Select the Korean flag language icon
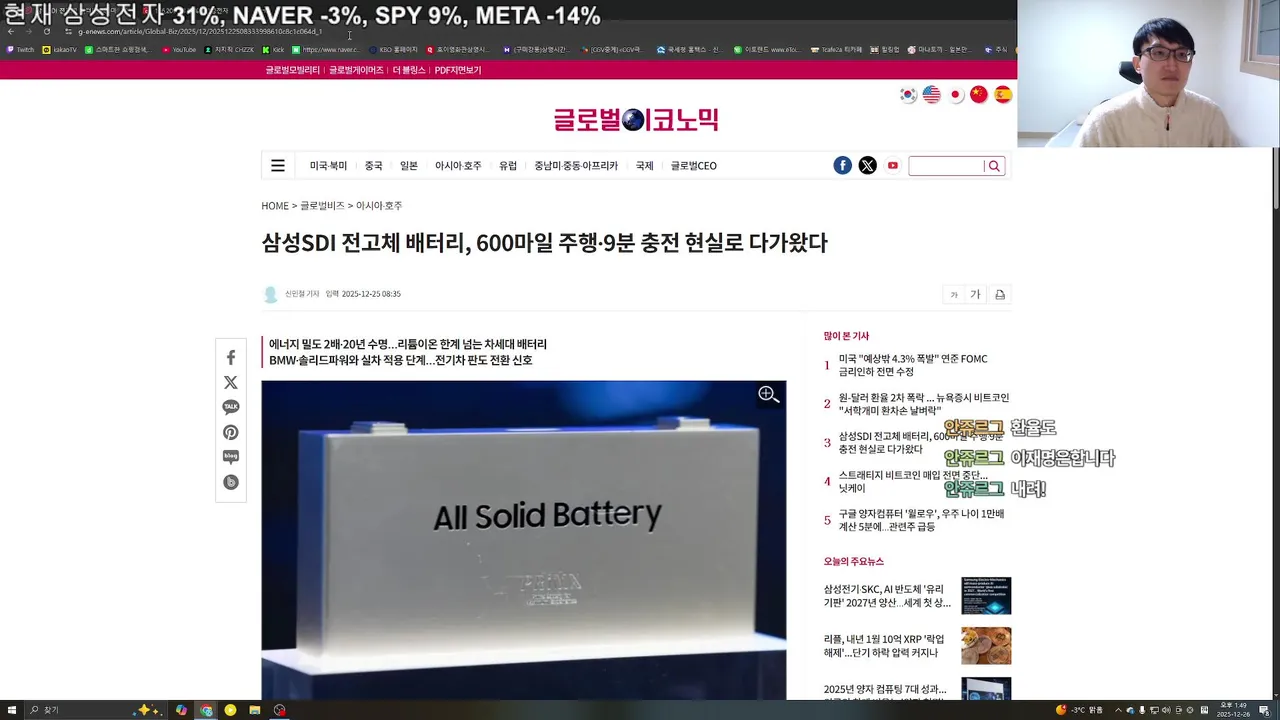Screen dimensions: 1280x720 (908, 95)
